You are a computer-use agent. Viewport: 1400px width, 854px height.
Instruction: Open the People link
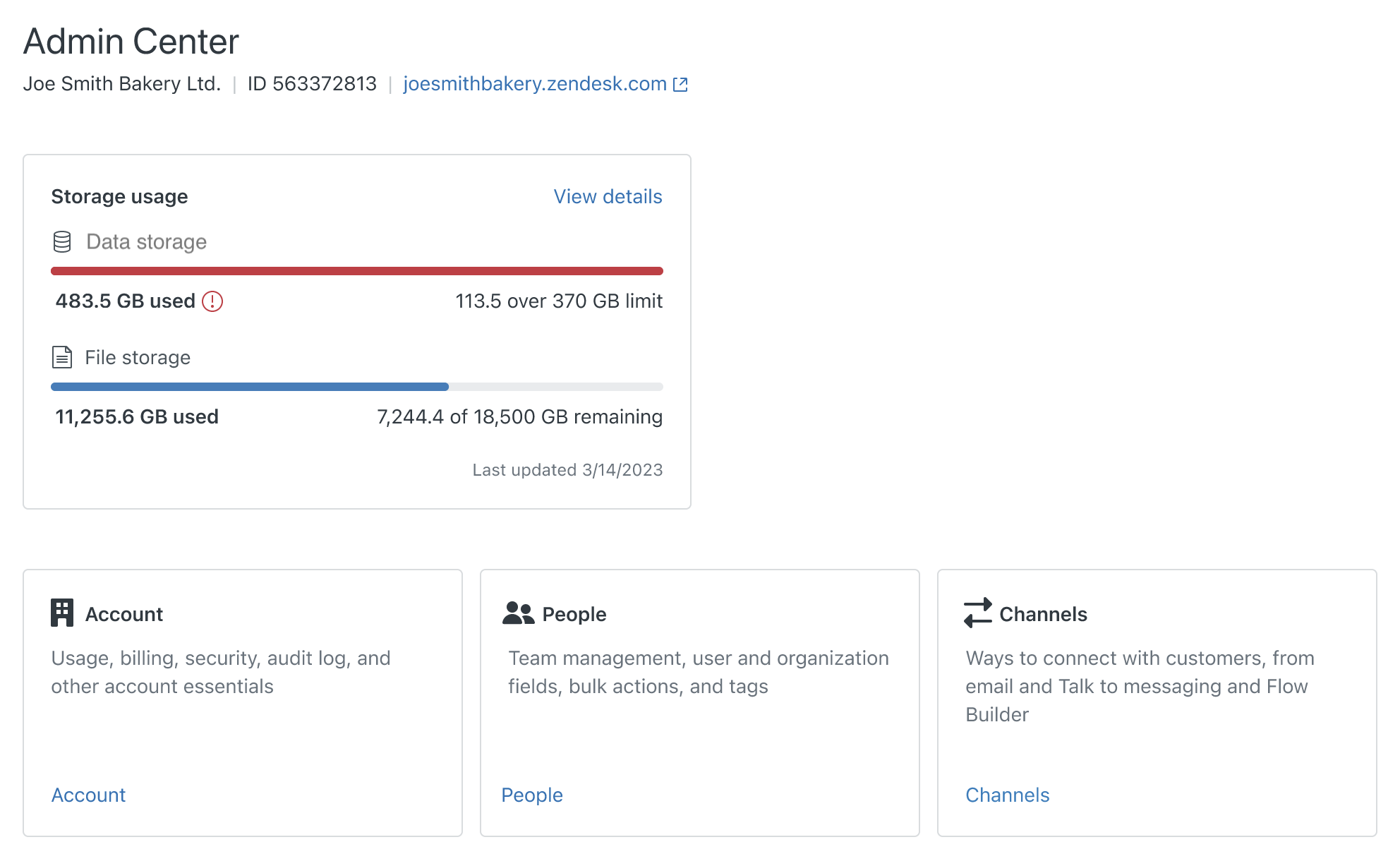[x=531, y=795]
